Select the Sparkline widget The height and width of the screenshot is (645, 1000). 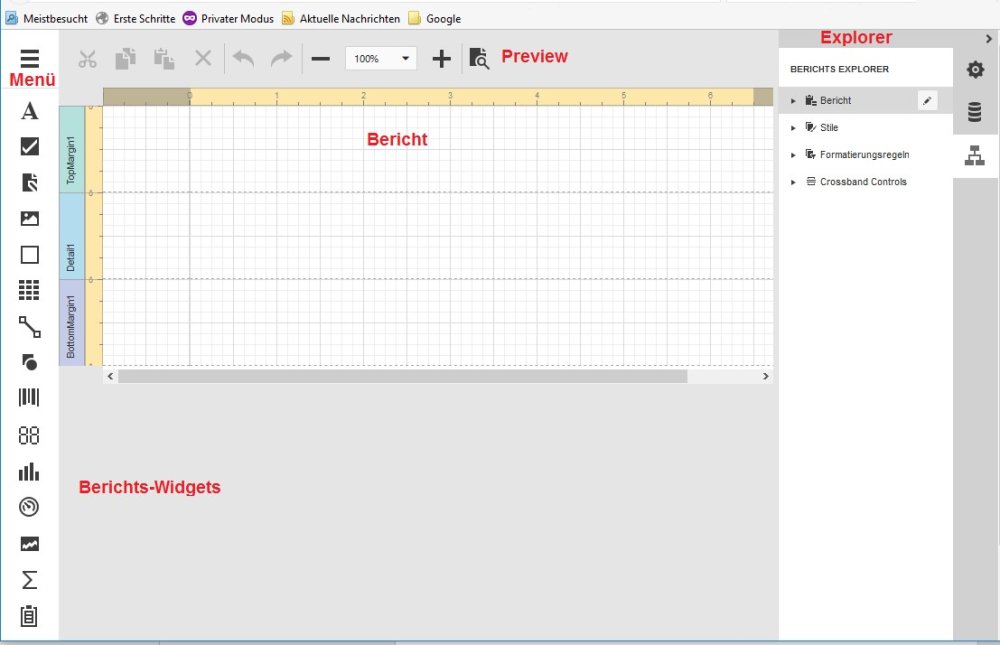click(x=29, y=544)
